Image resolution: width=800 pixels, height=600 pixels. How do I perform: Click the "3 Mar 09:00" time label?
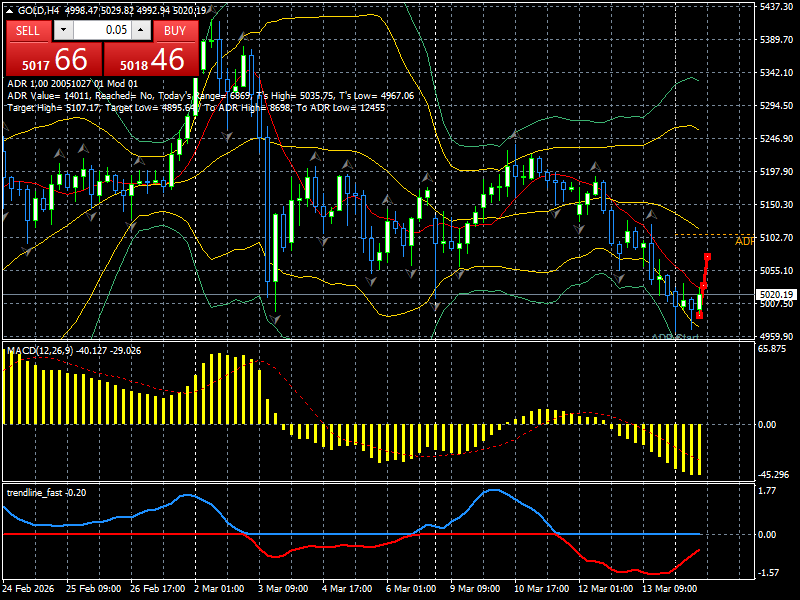(x=283, y=588)
